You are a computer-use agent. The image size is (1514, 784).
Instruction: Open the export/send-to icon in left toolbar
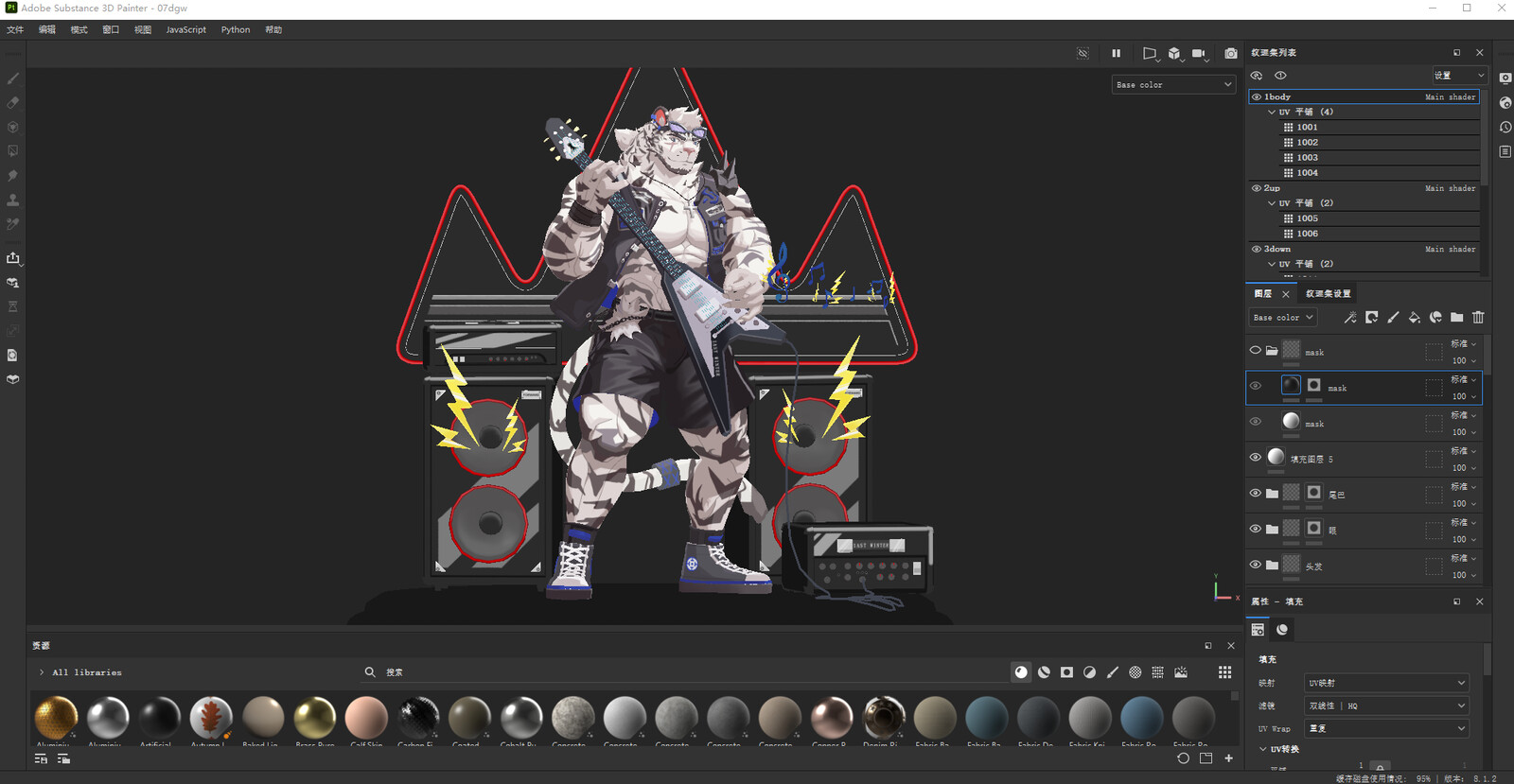click(13, 257)
